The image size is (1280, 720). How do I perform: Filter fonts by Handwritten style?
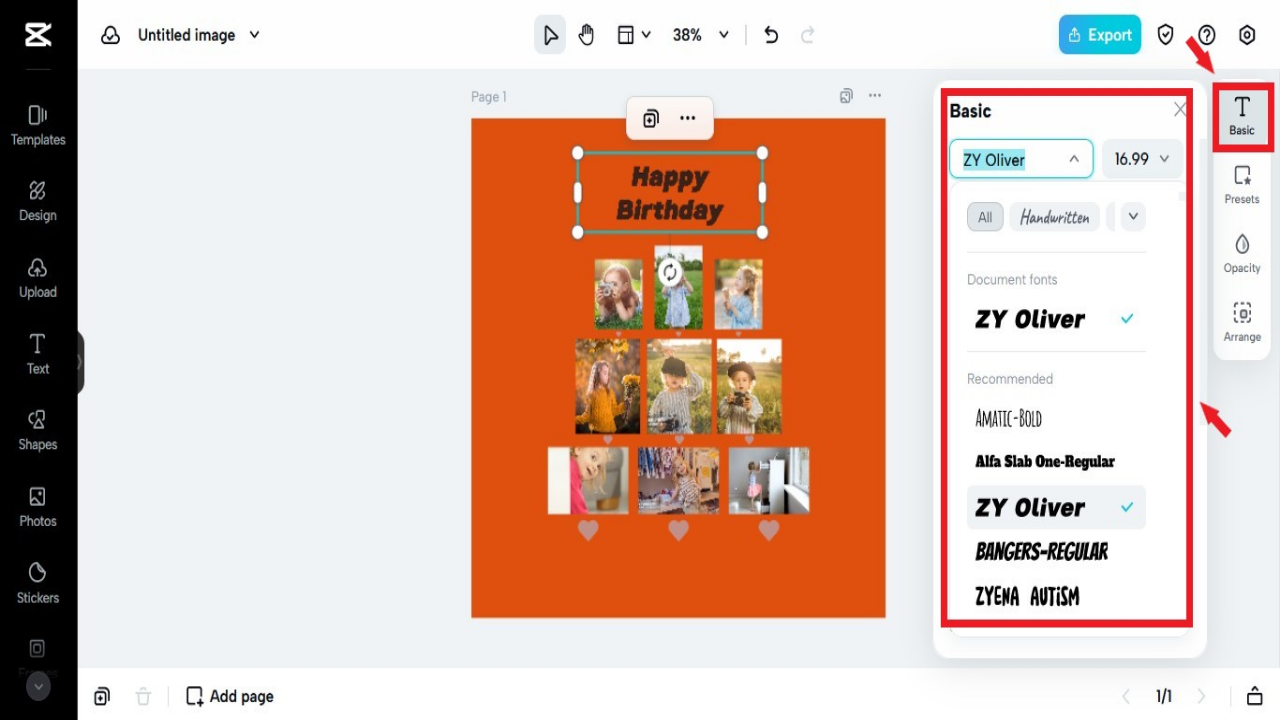point(1054,216)
